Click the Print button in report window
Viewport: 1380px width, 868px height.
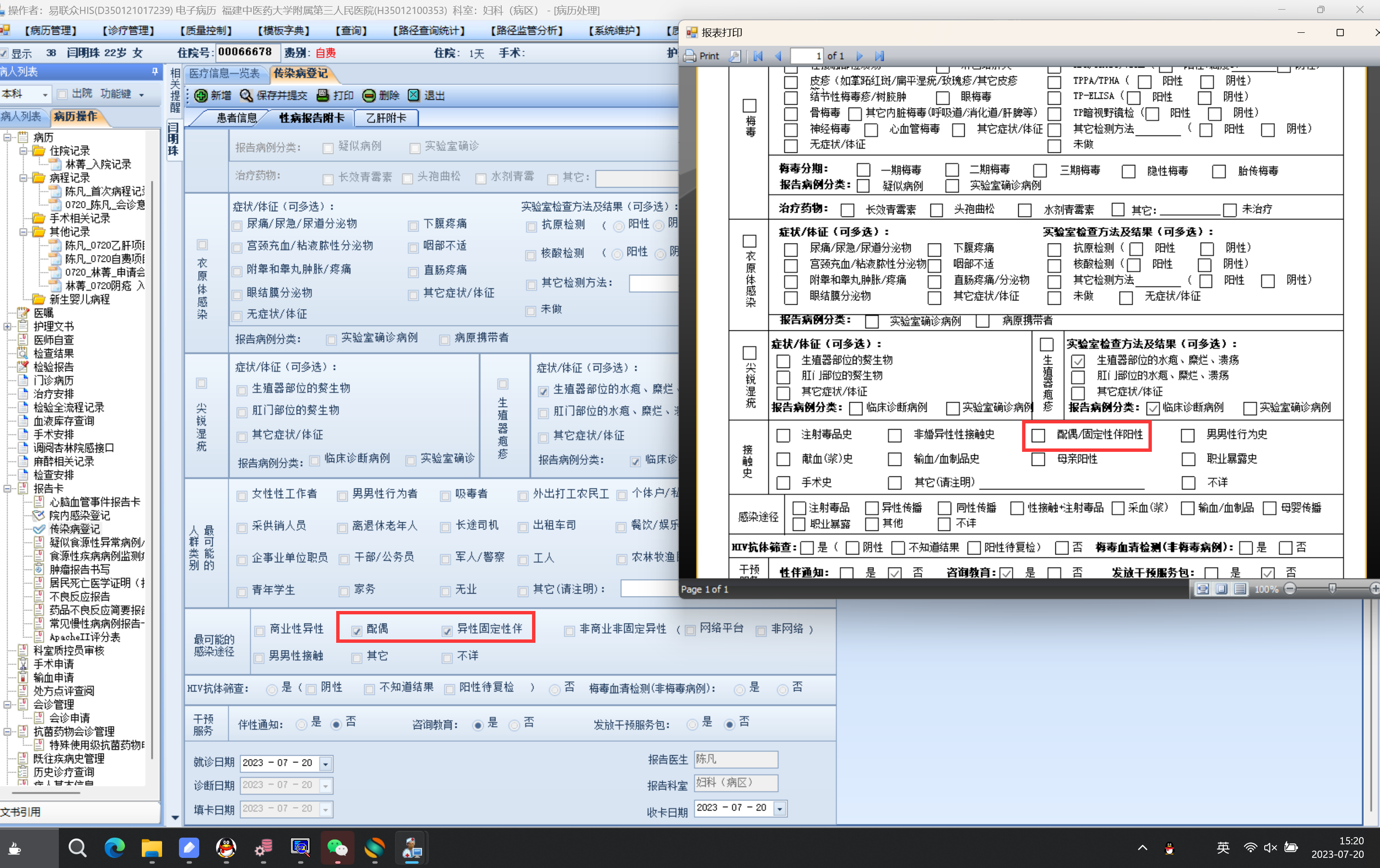[x=702, y=55]
